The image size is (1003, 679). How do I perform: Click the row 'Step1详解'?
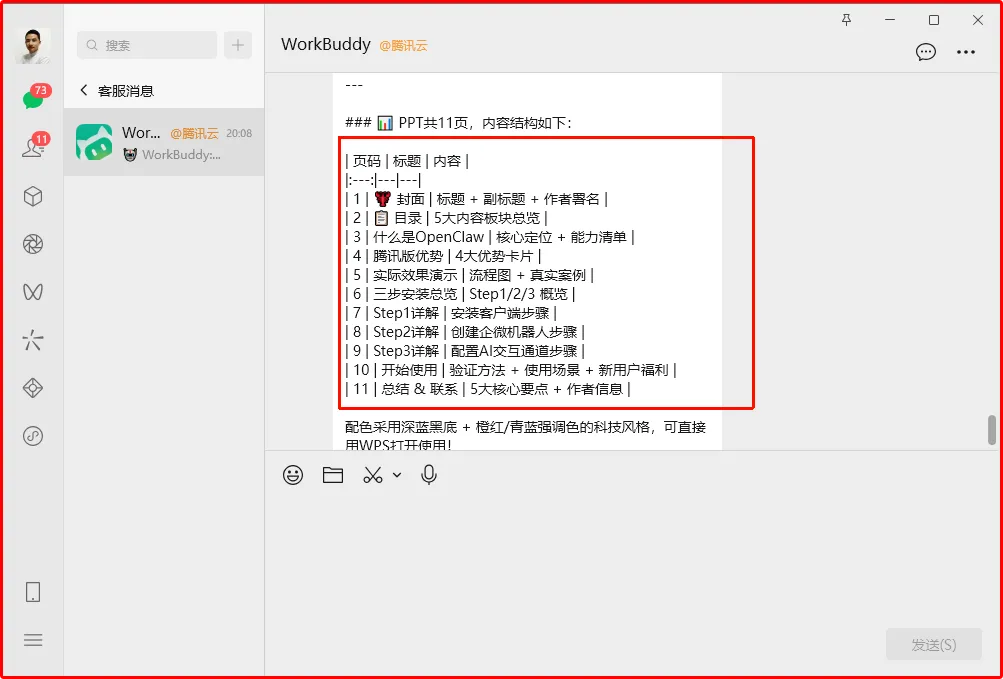pyautogui.click(x=450, y=314)
